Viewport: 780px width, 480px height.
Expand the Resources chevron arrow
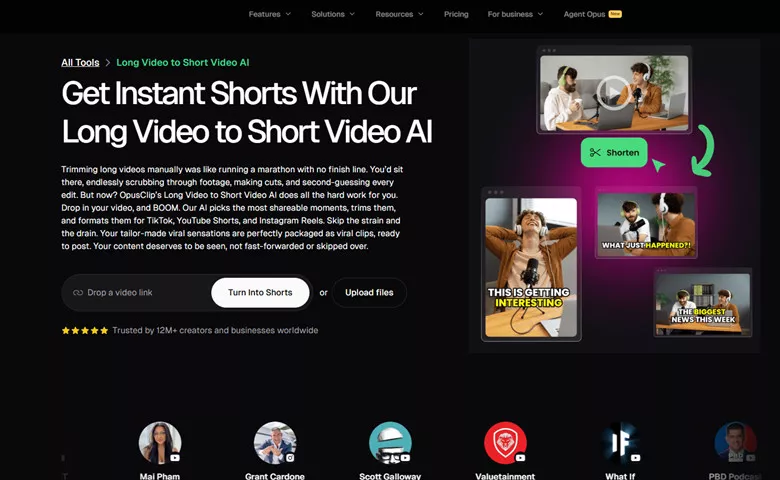(x=421, y=14)
